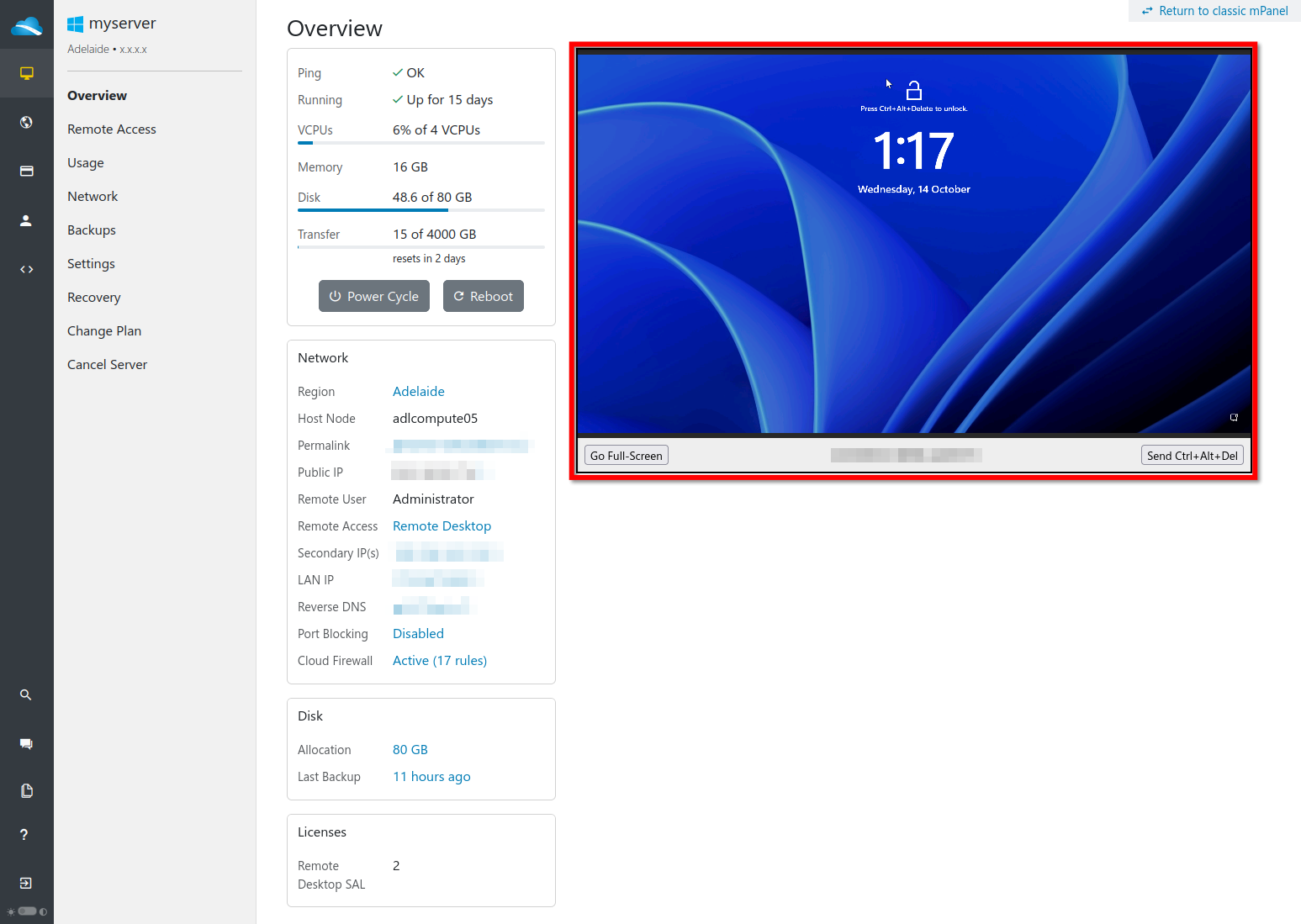Open the billing card icon in sidebar
The image size is (1301, 924).
coord(27,171)
